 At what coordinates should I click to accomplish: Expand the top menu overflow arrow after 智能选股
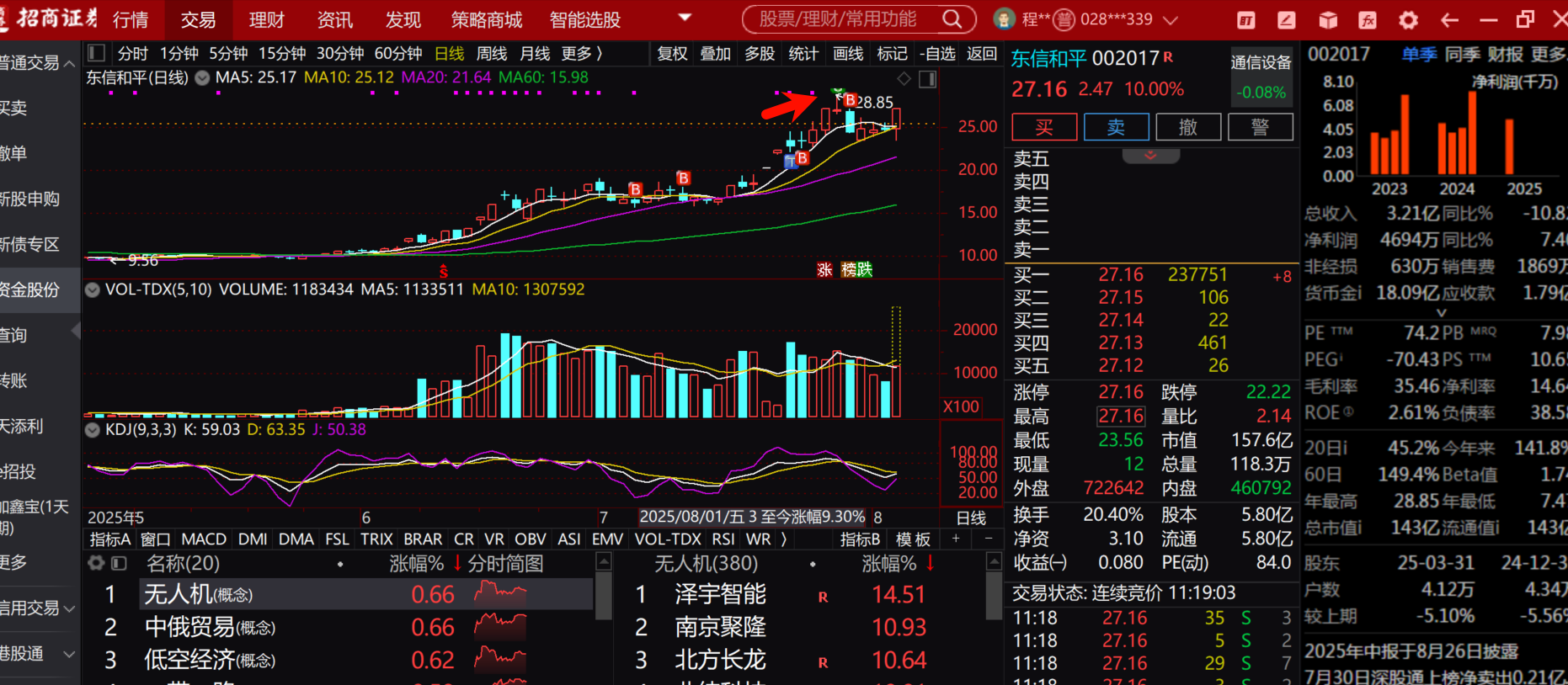(x=685, y=18)
